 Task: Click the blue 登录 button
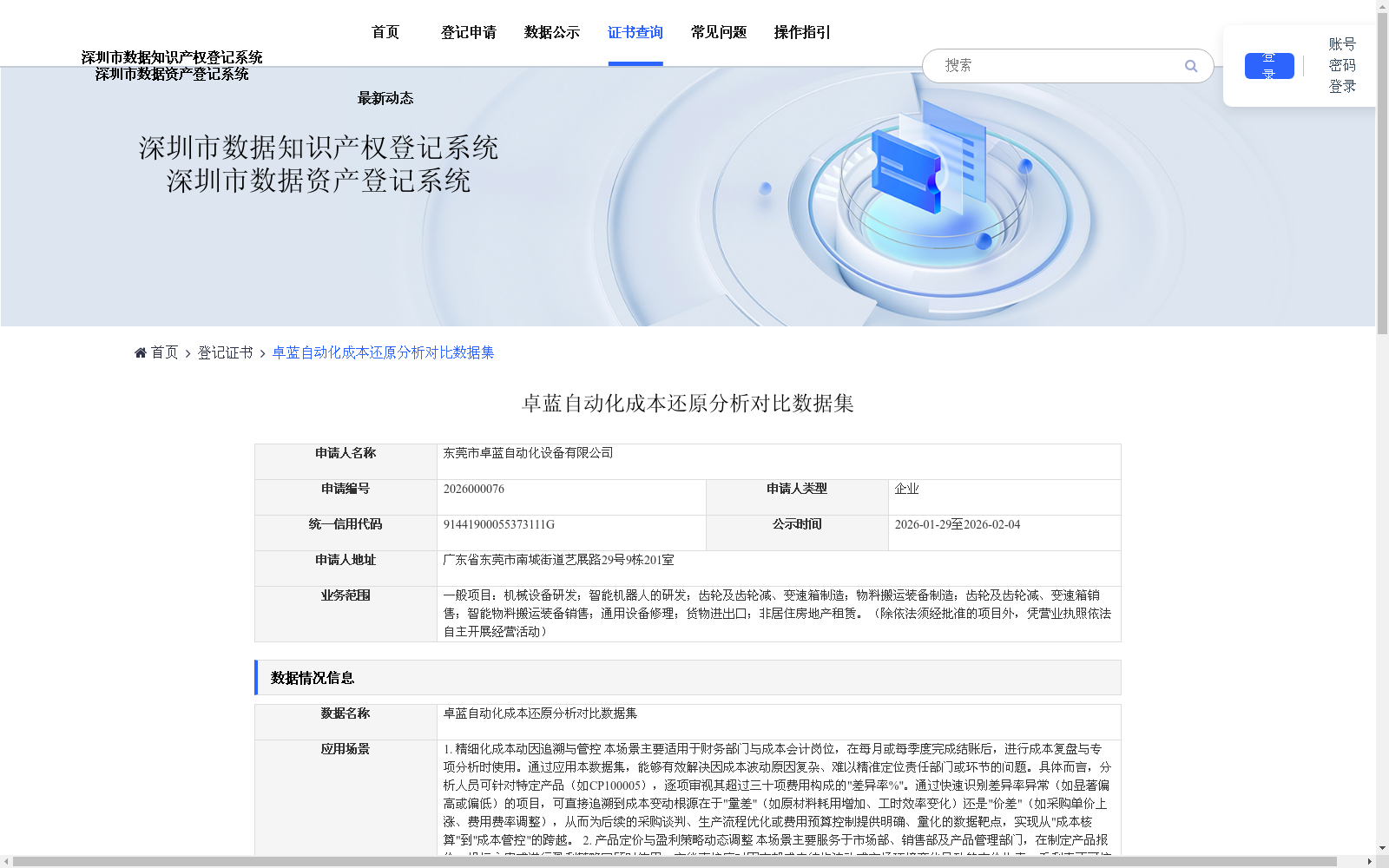pos(1269,66)
